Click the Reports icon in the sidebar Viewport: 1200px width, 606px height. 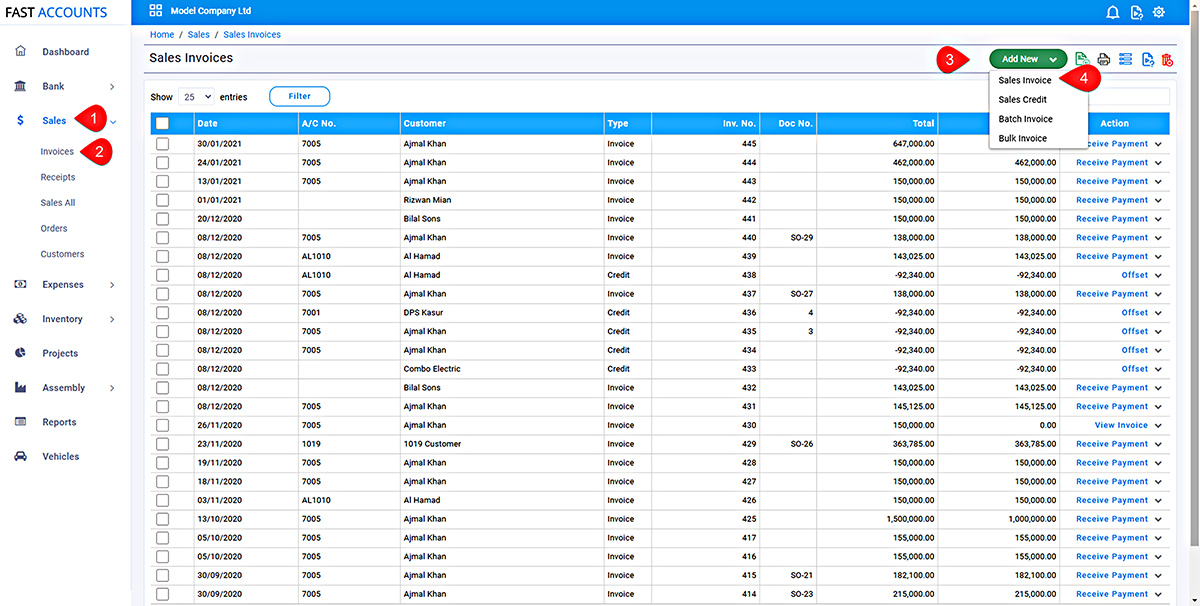click(x=20, y=422)
